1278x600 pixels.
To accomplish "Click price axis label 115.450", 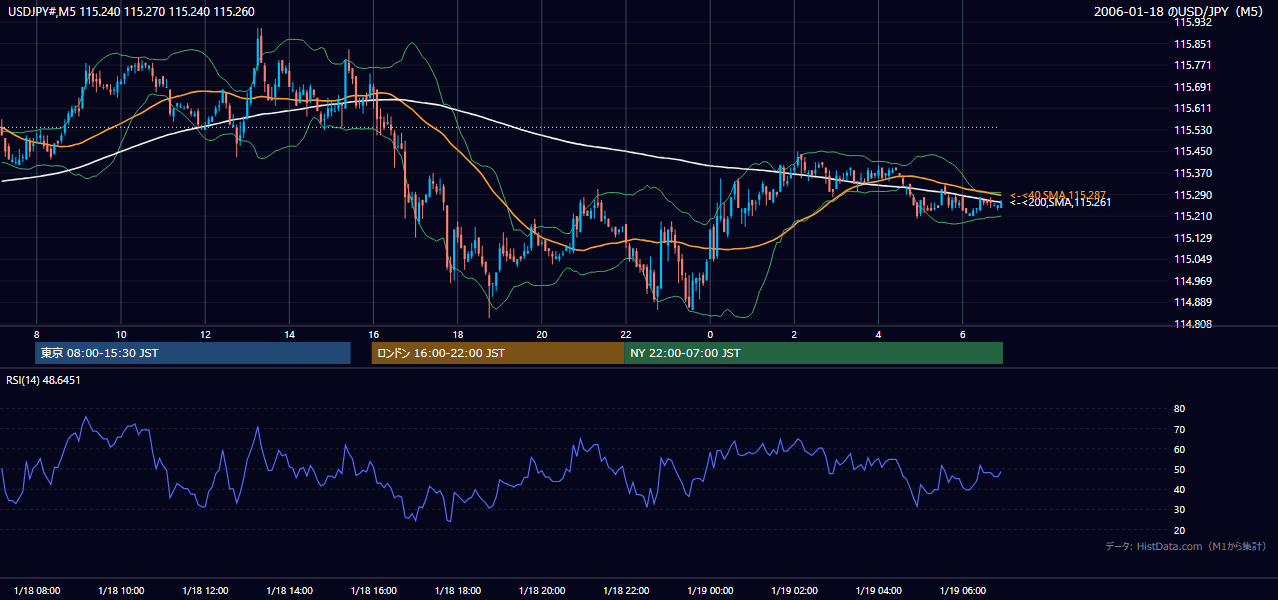I will pos(1193,151).
